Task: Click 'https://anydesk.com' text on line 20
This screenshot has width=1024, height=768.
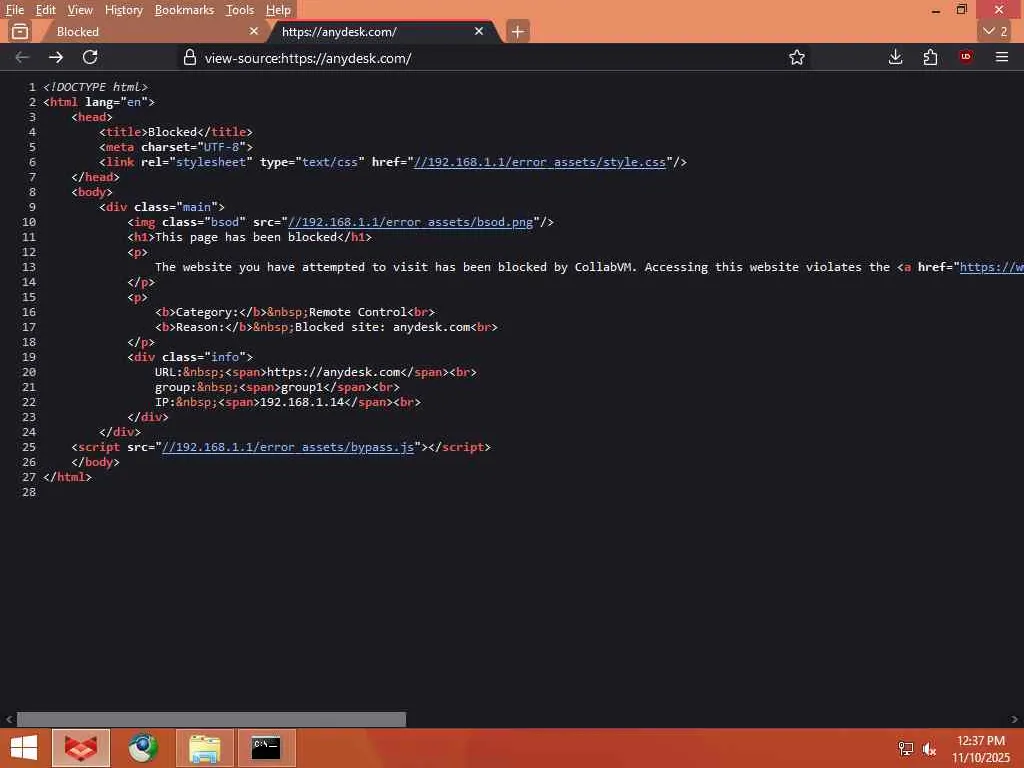Action: coord(333,372)
